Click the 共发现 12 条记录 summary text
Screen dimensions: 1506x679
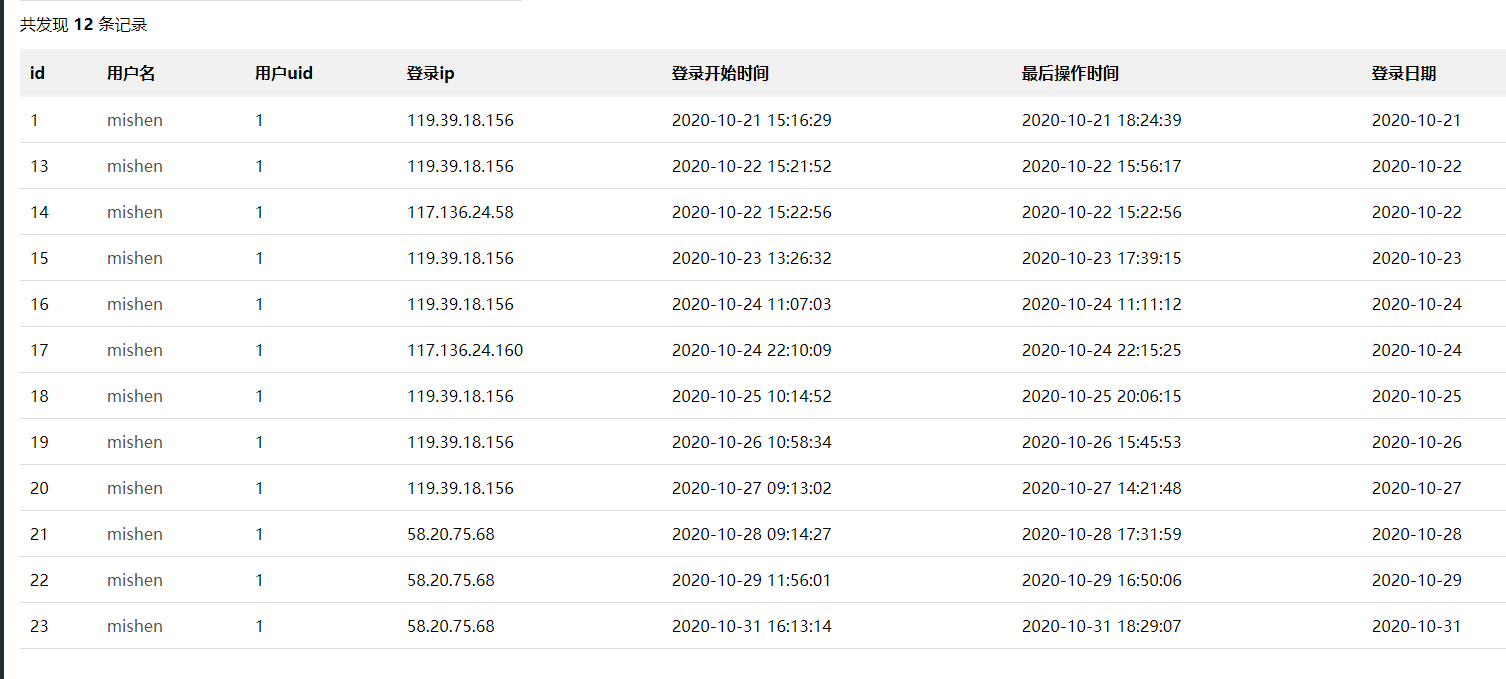[x=84, y=25]
